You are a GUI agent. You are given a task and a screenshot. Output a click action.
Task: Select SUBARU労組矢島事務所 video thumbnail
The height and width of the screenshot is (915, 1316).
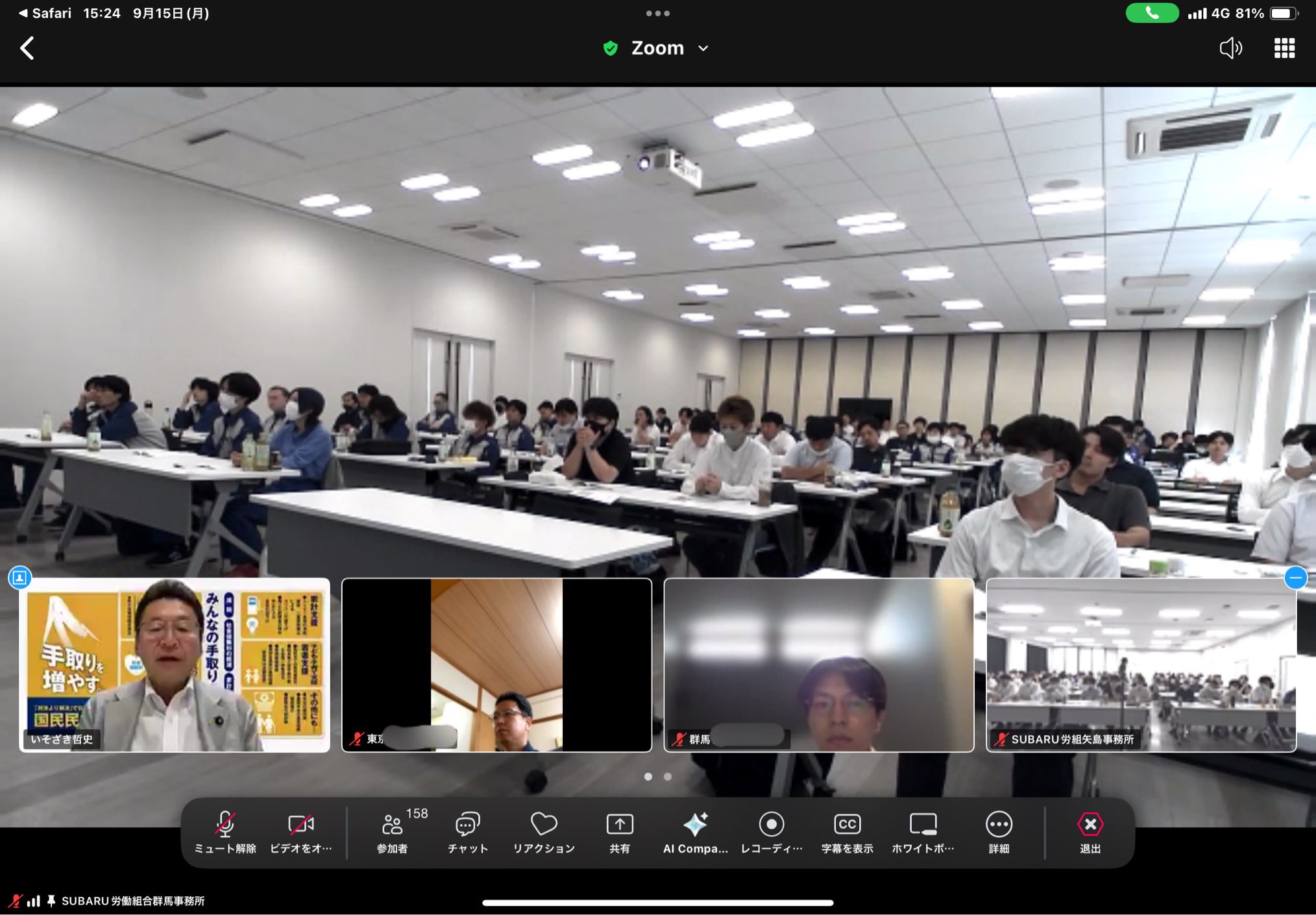(x=1141, y=665)
